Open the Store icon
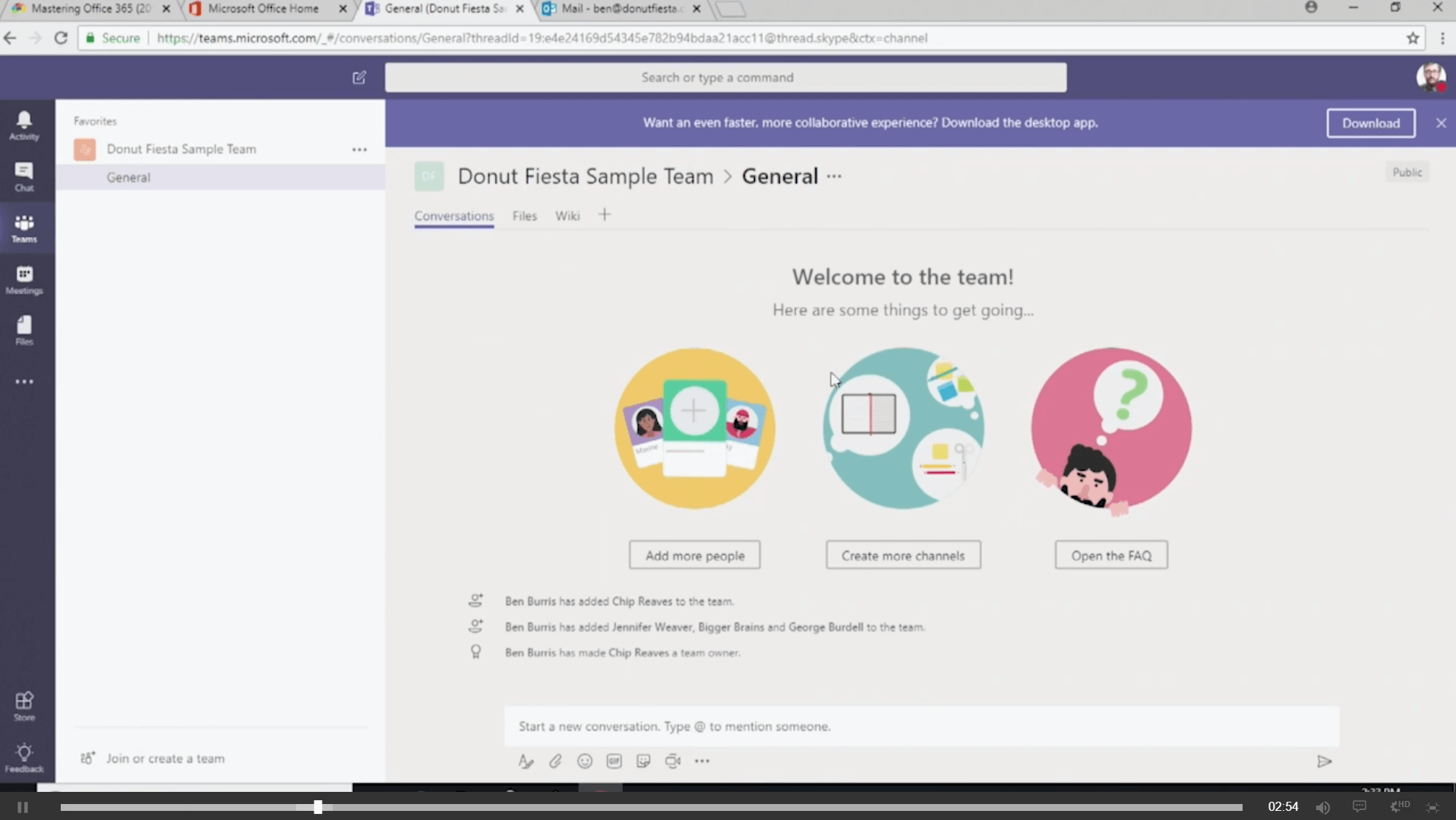This screenshot has width=1456, height=820. (x=24, y=706)
